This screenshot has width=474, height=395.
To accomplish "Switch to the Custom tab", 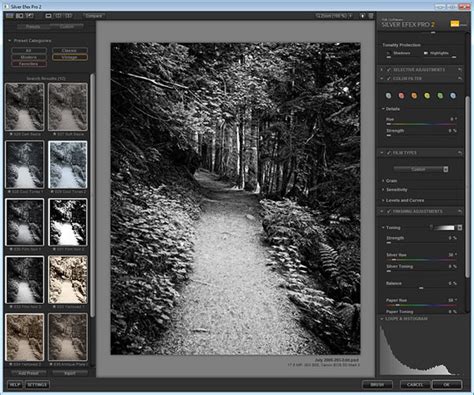I will 66,27.
